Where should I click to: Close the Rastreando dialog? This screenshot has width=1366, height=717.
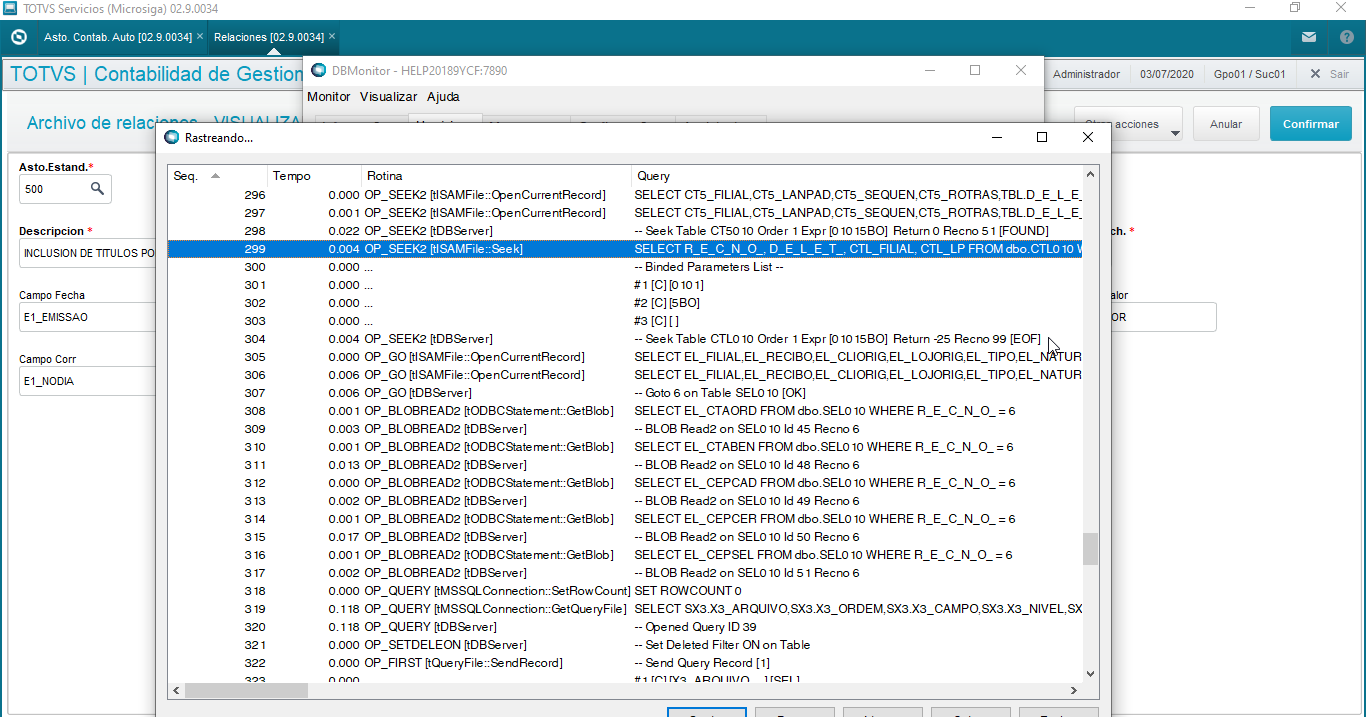tap(1088, 137)
